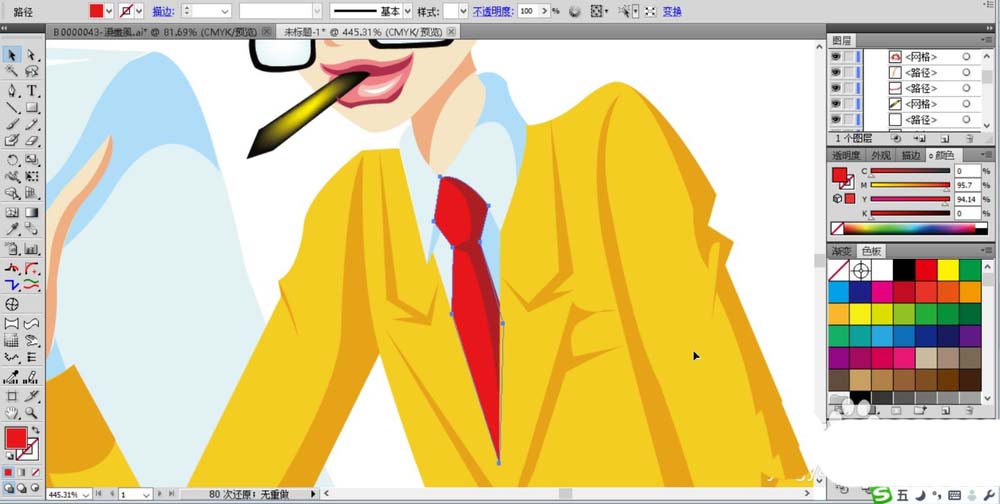This screenshot has width=1000, height=504.
Task: Select the Rectangle tool
Action: tap(31, 107)
